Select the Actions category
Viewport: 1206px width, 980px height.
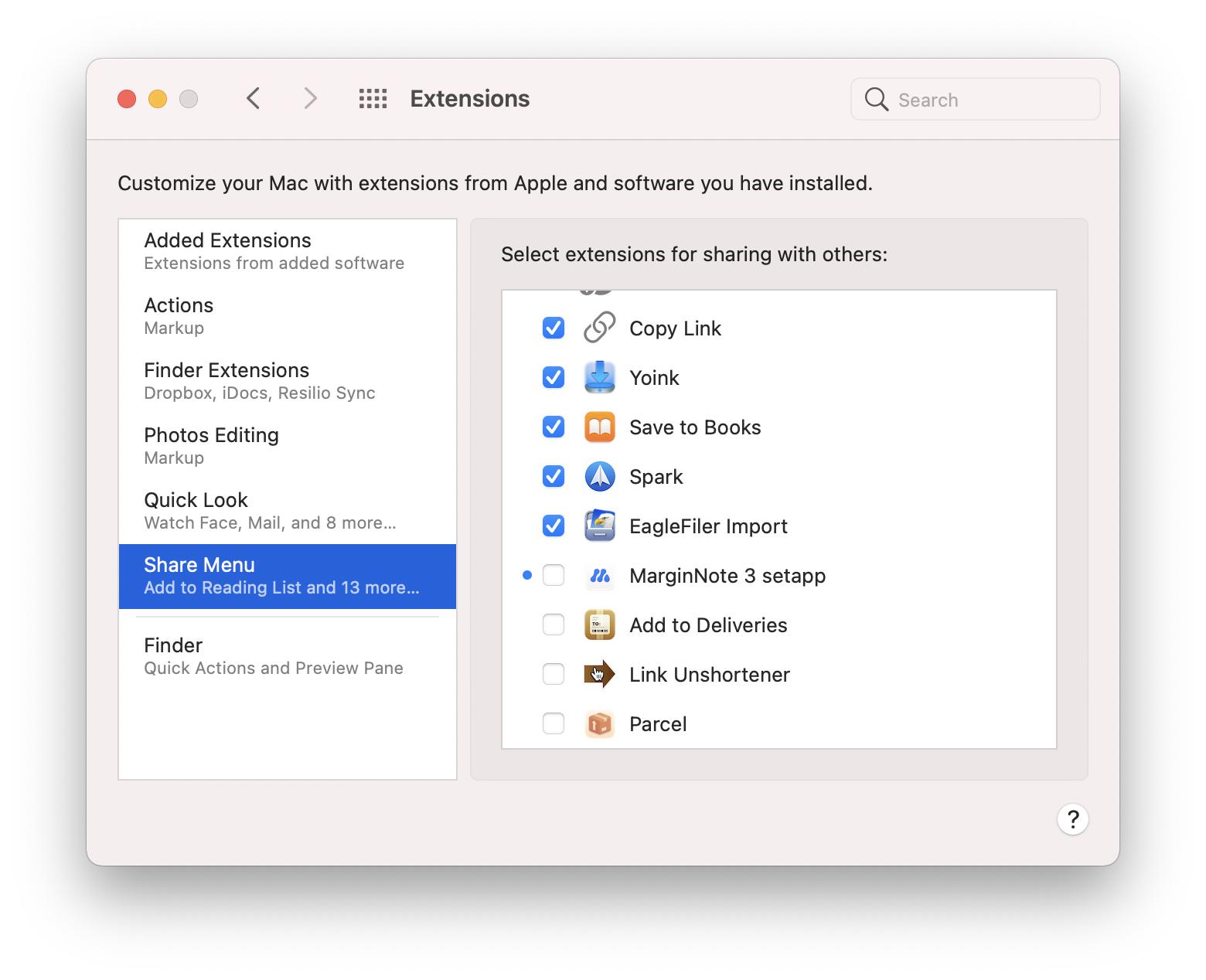click(x=288, y=316)
